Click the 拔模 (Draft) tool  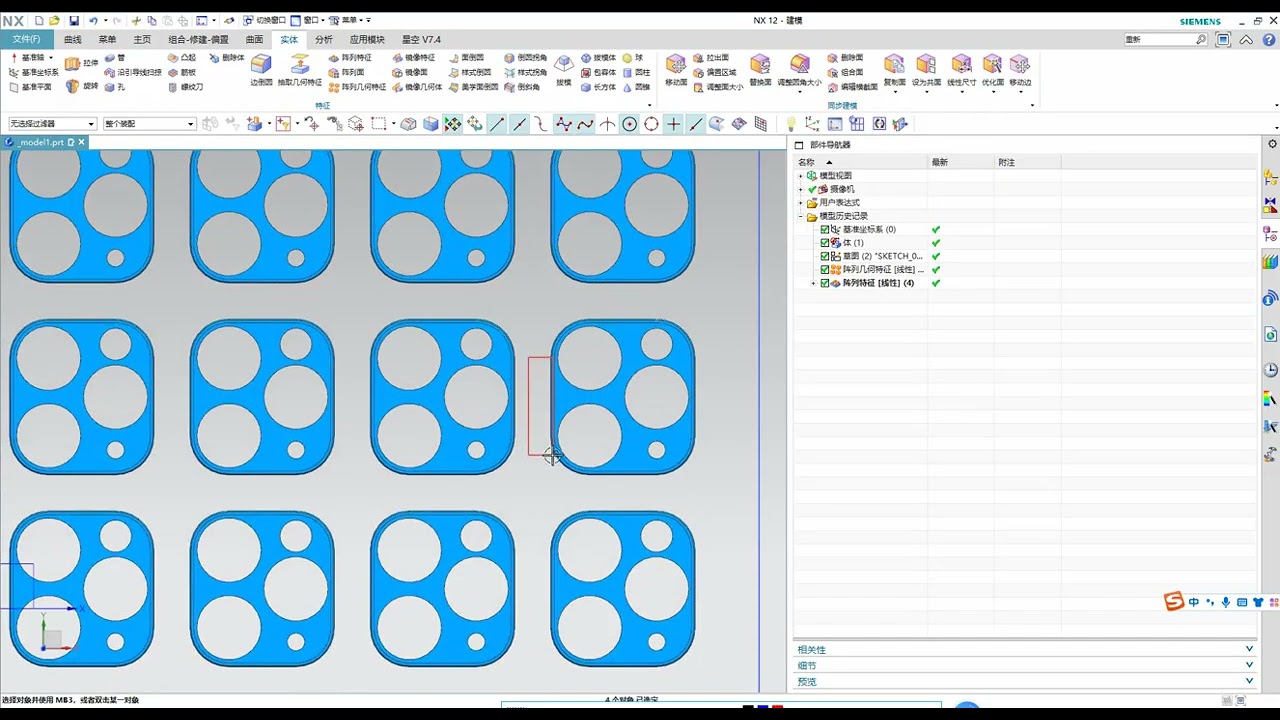(564, 71)
